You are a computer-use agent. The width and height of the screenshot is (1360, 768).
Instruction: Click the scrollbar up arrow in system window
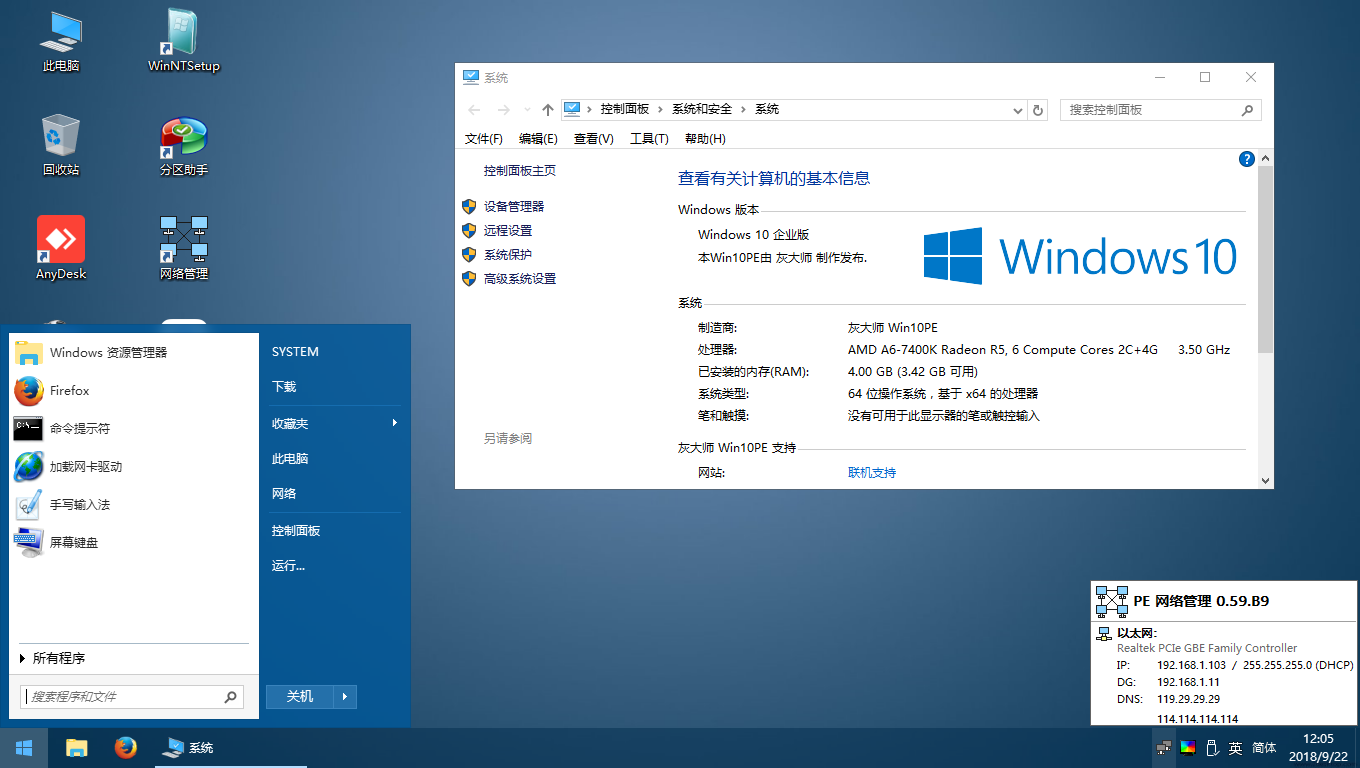click(x=1266, y=158)
